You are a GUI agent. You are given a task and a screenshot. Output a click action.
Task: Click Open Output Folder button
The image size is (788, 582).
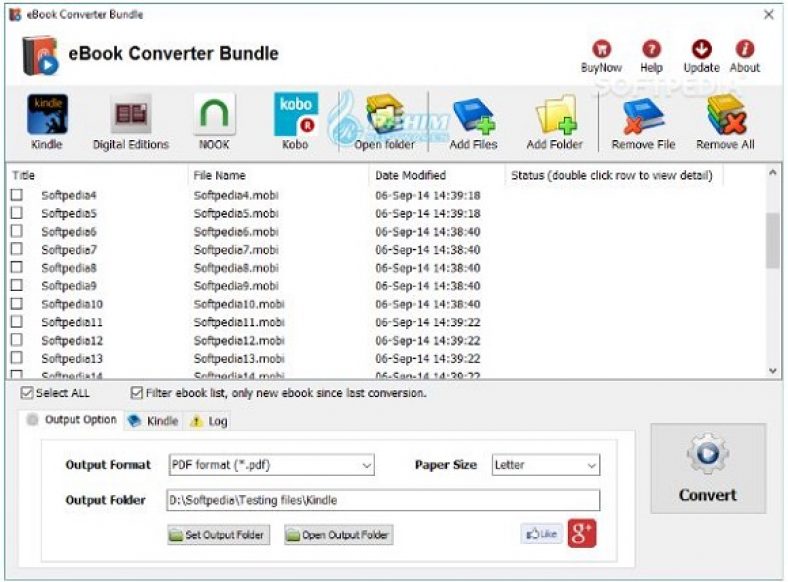(x=339, y=535)
